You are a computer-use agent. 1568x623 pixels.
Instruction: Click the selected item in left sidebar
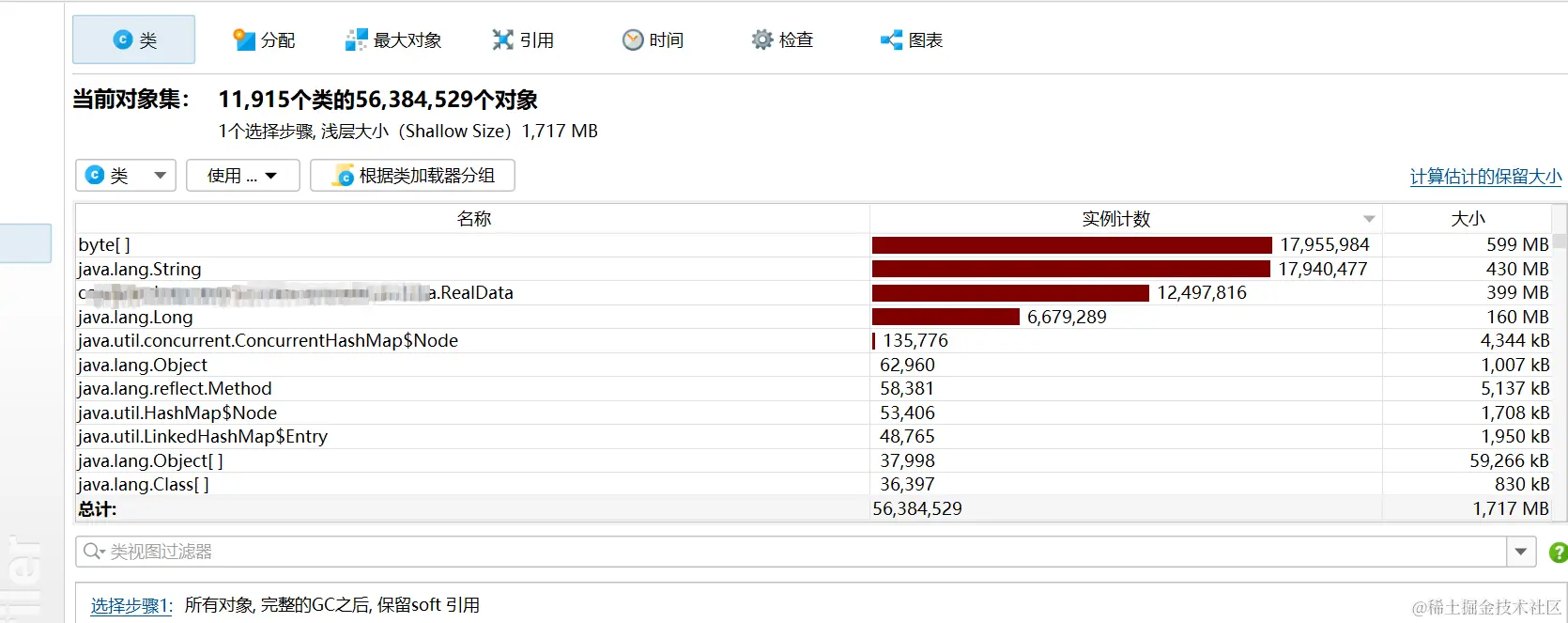(x=25, y=243)
